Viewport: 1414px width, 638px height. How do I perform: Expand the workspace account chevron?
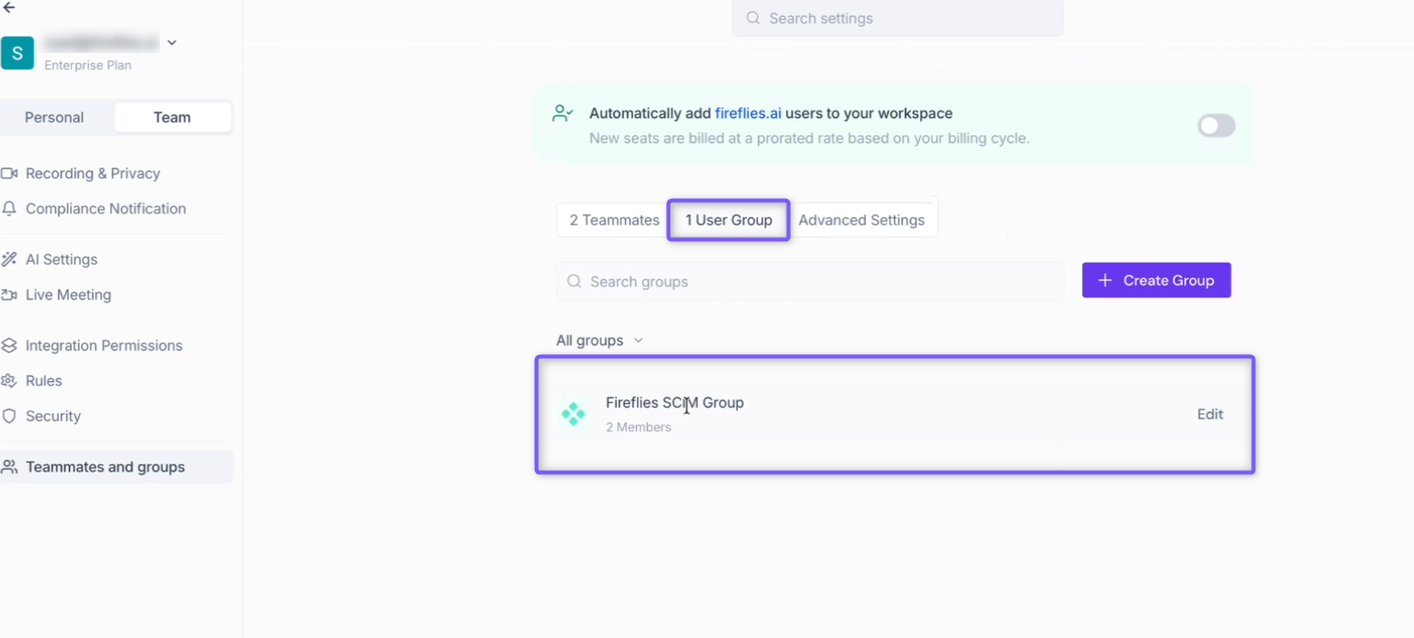(172, 43)
